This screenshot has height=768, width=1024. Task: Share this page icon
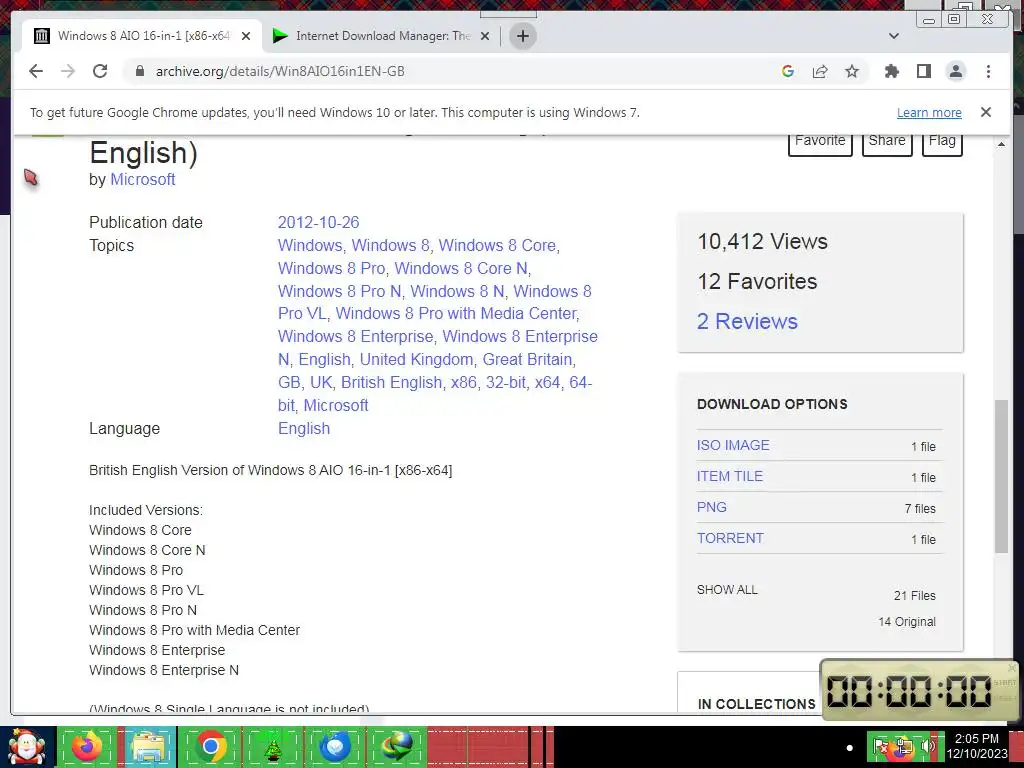820,71
